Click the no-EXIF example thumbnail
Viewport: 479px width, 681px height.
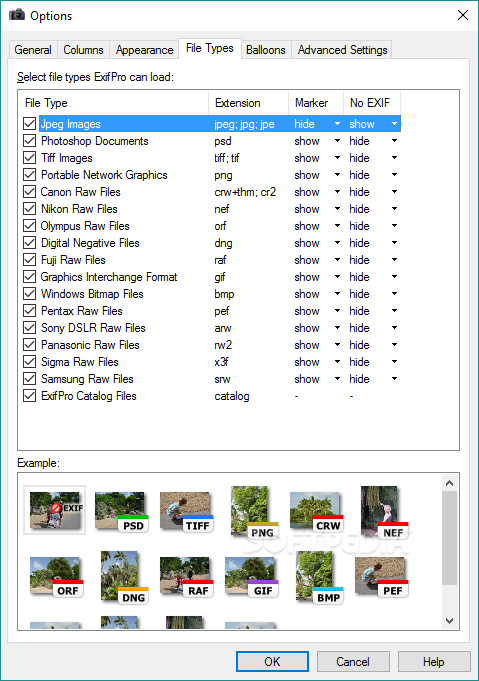coord(55,510)
